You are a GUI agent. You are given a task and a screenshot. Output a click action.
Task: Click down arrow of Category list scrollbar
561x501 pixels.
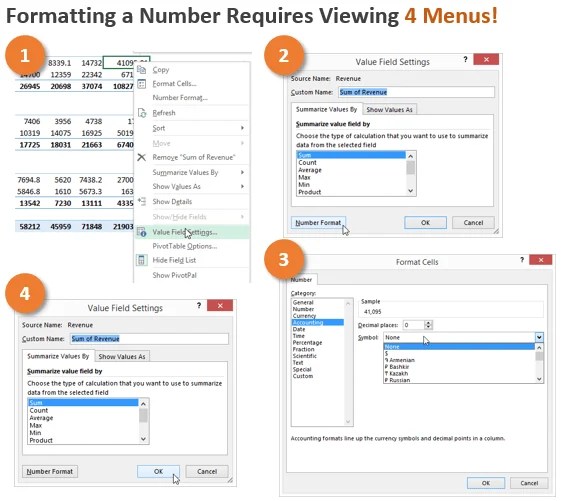pyautogui.click(x=348, y=422)
